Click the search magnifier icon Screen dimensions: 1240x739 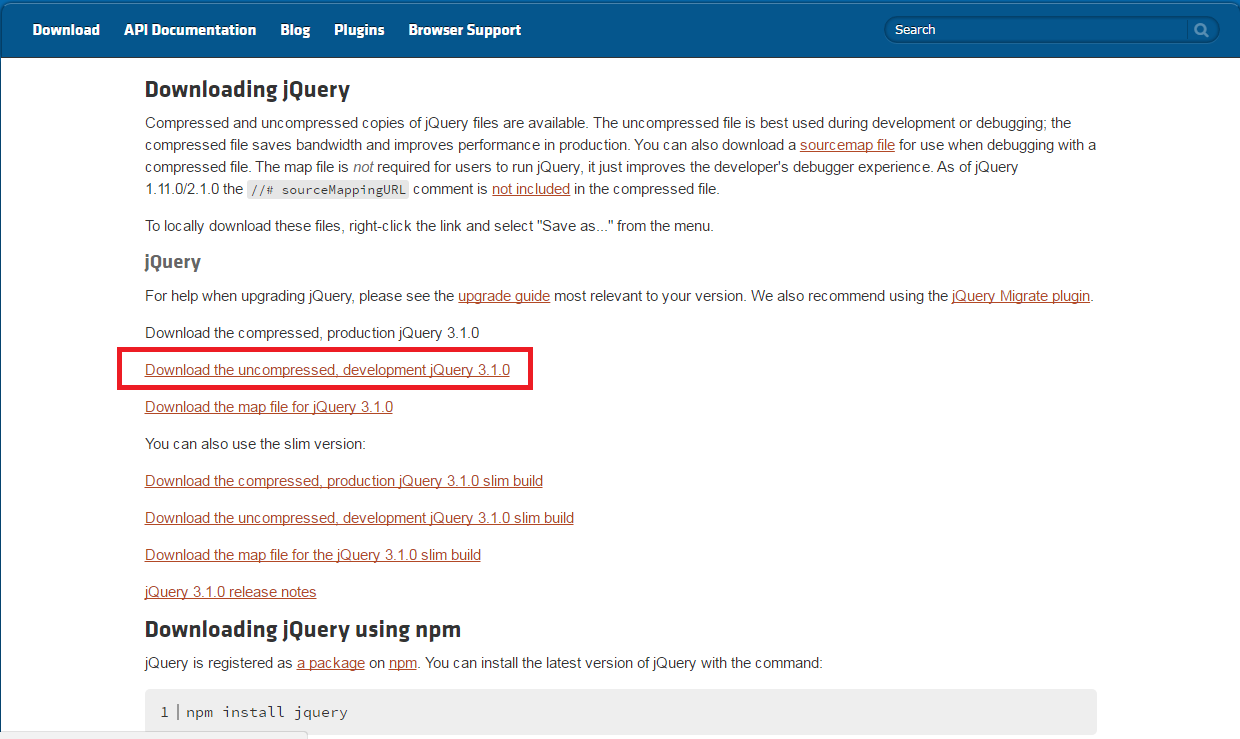(x=1201, y=30)
